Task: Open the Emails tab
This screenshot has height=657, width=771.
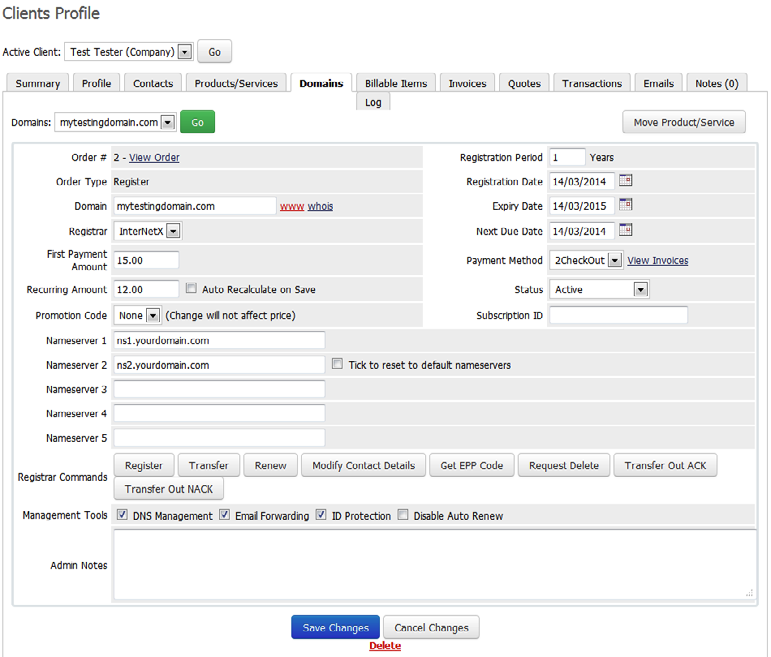Action: [x=658, y=83]
